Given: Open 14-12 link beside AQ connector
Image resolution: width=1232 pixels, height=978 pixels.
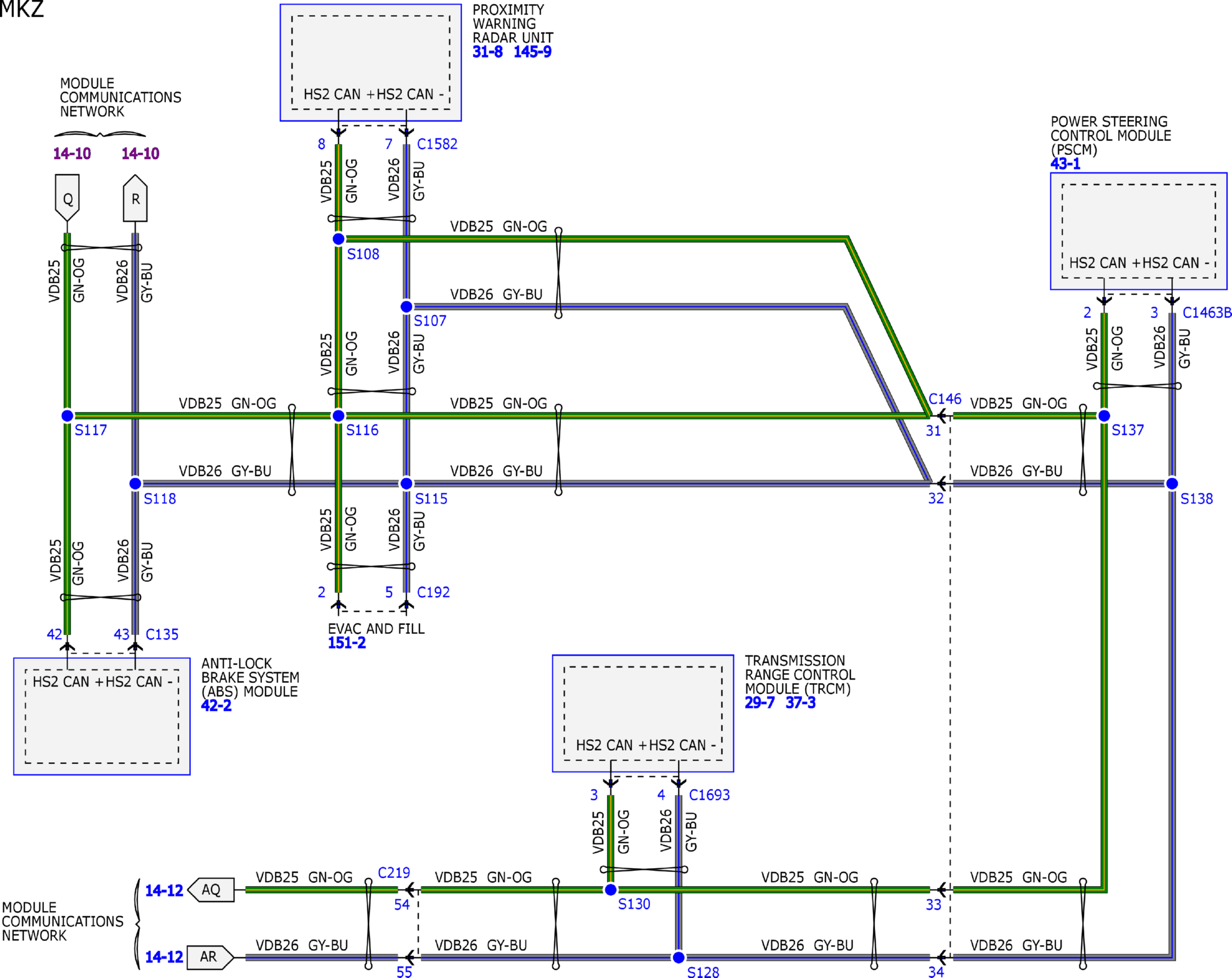Looking at the screenshot, I should (x=164, y=891).
